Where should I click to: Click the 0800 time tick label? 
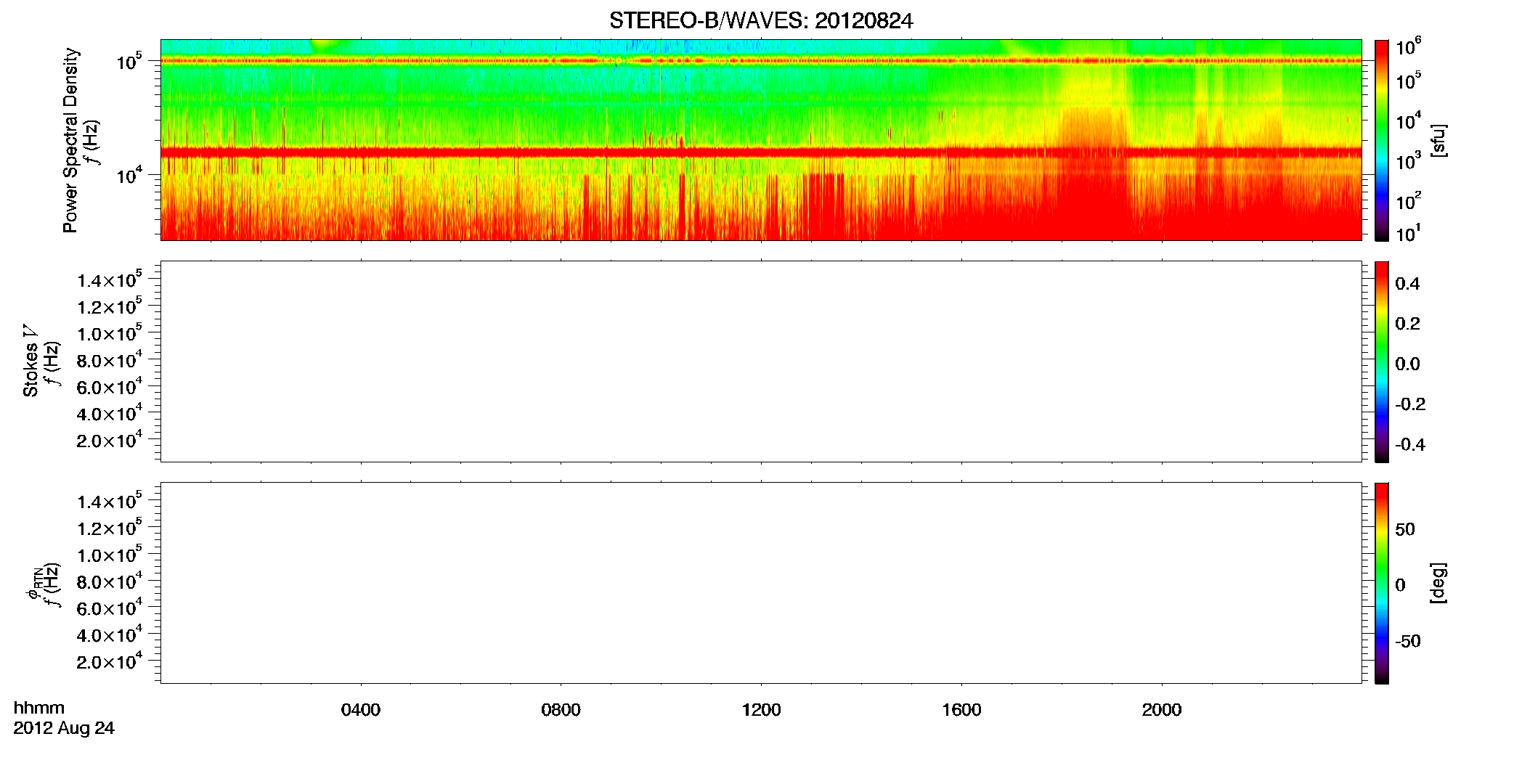[561, 710]
